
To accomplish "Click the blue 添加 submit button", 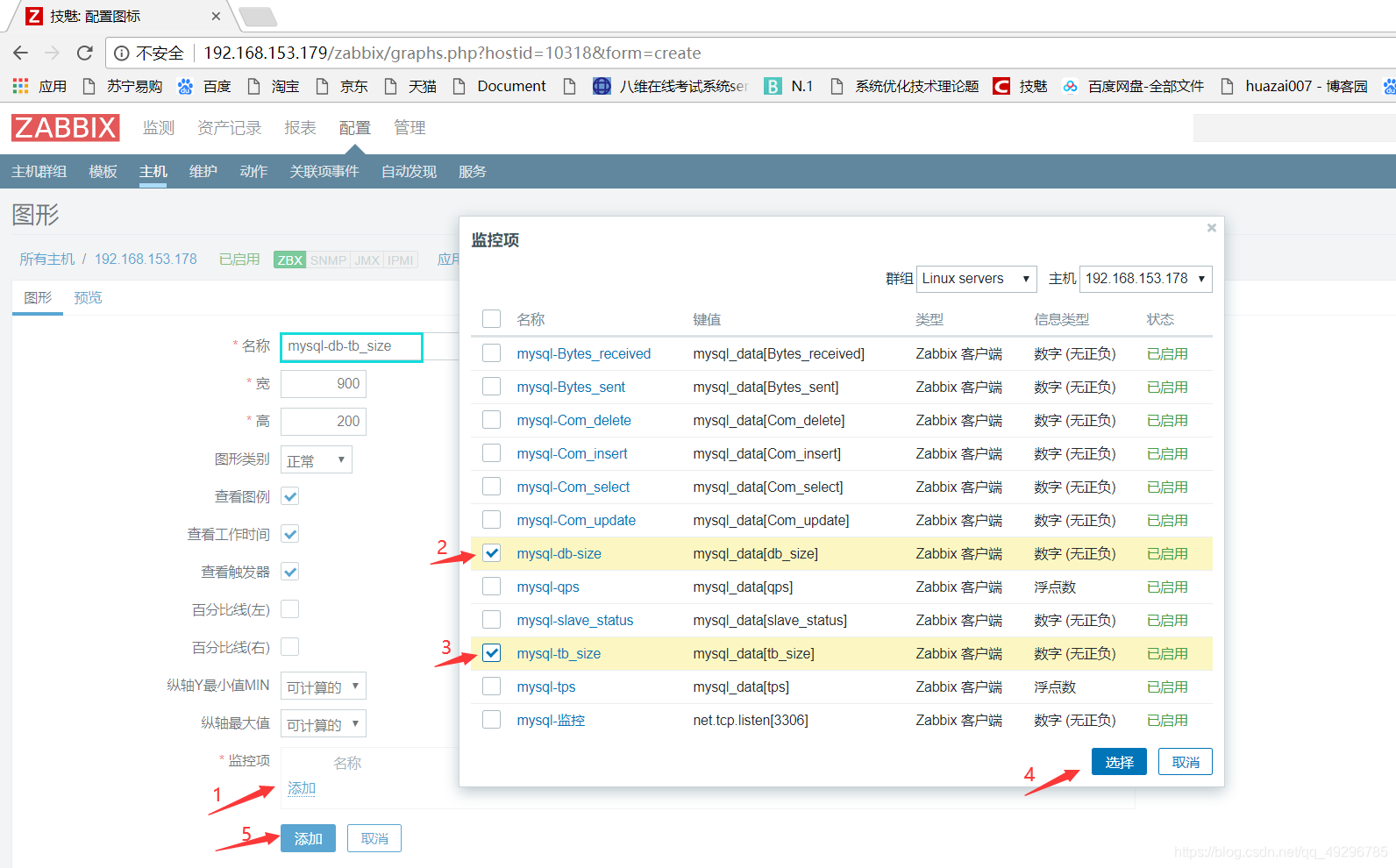I will coord(308,838).
